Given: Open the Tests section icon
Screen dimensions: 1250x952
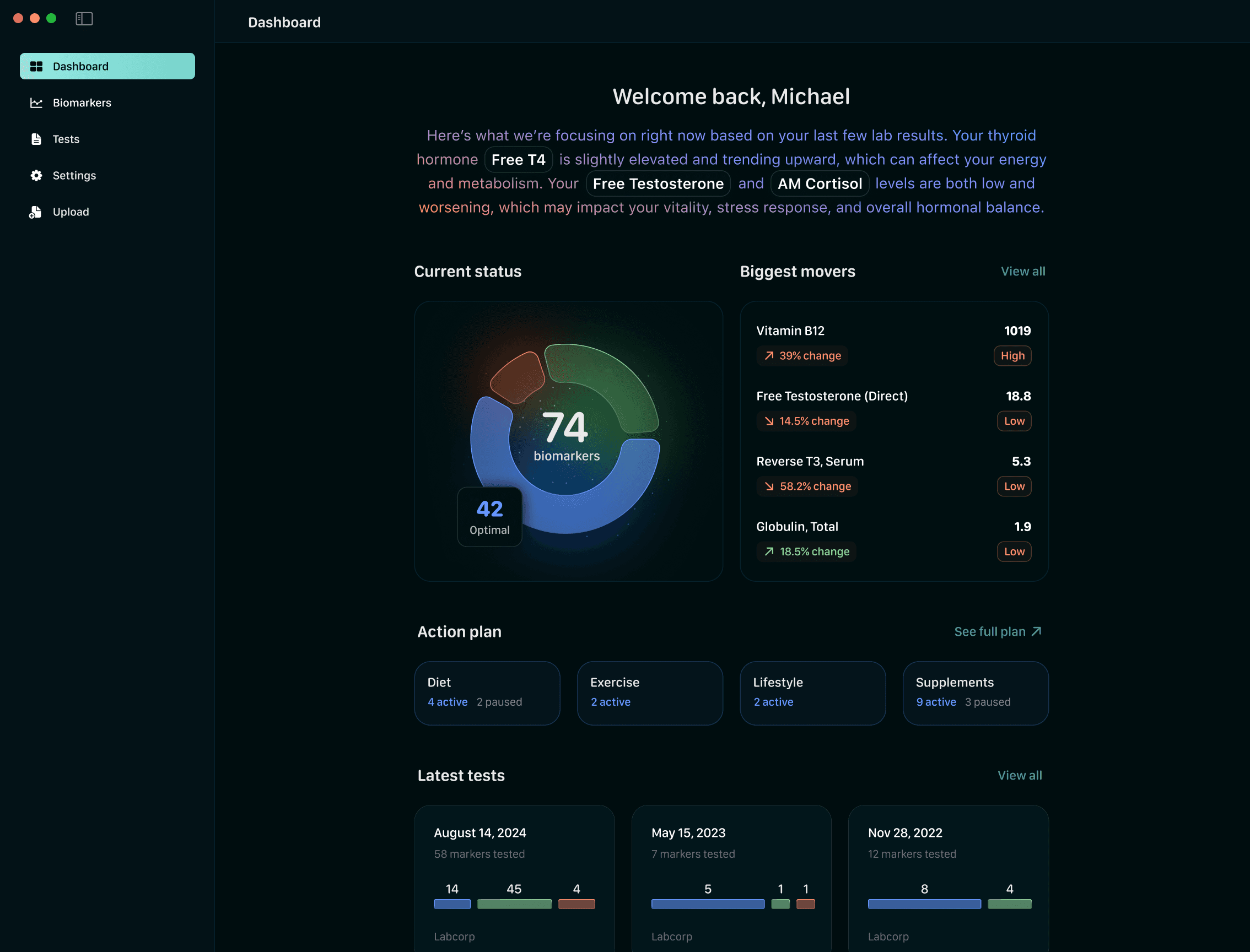Looking at the screenshot, I should click(x=36, y=139).
